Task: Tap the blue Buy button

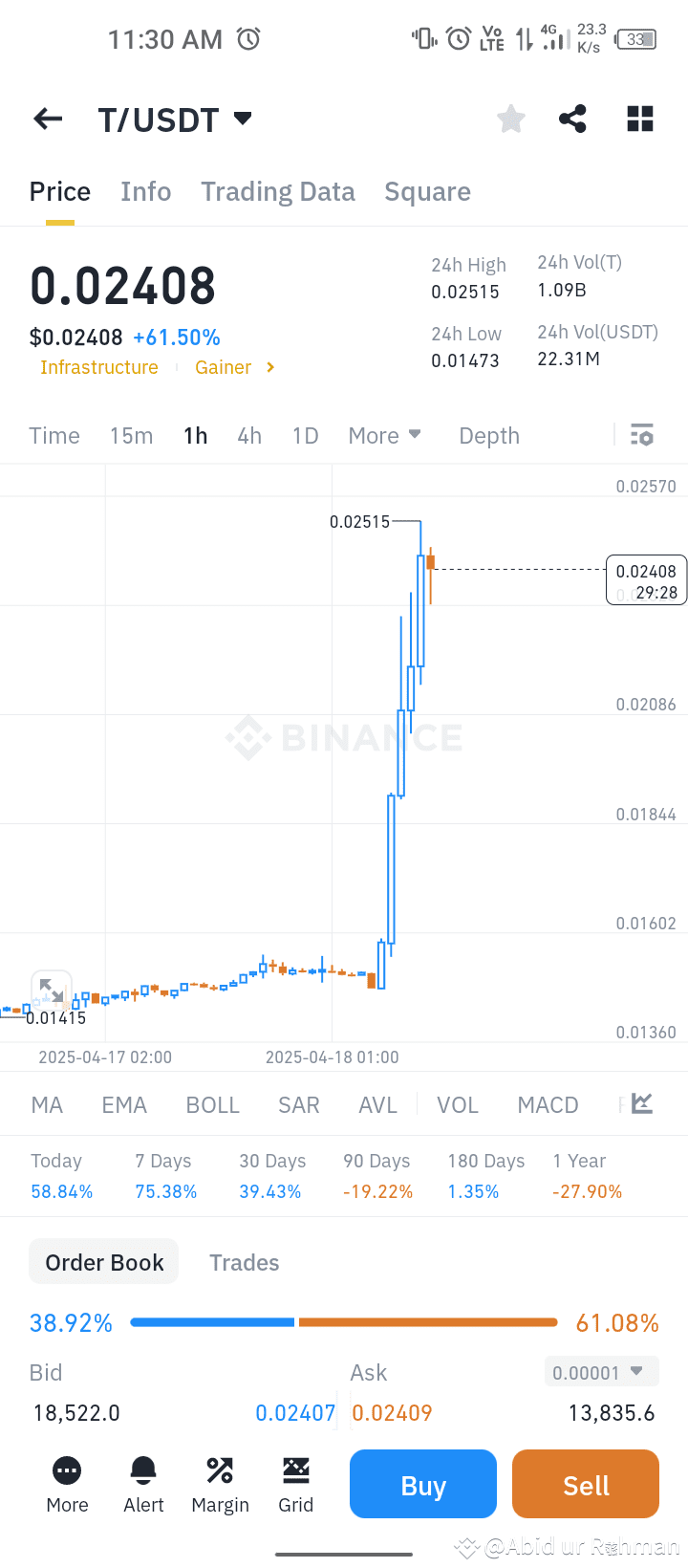Action: (423, 1484)
